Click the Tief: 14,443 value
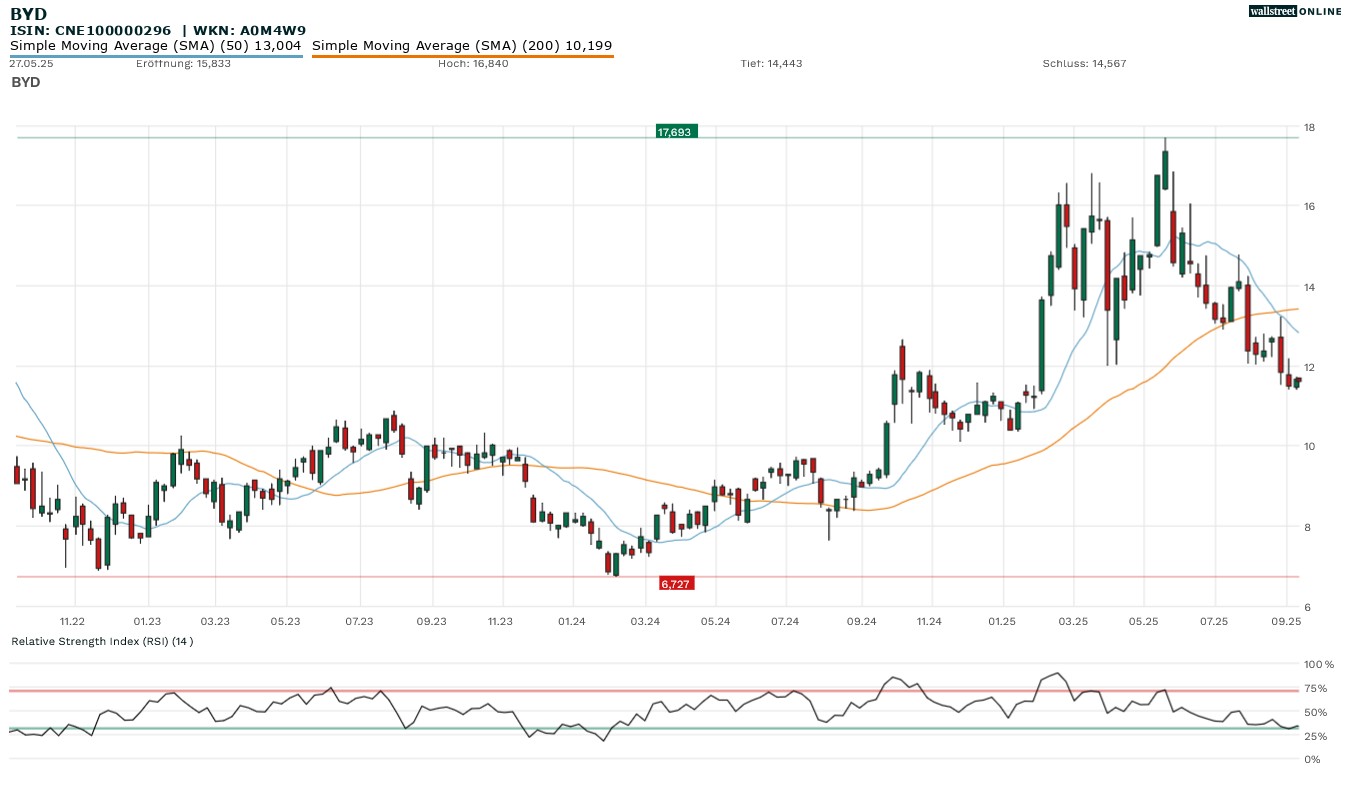Image resolution: width=1349 pixels, height=786 pixels. pos(771,63)
